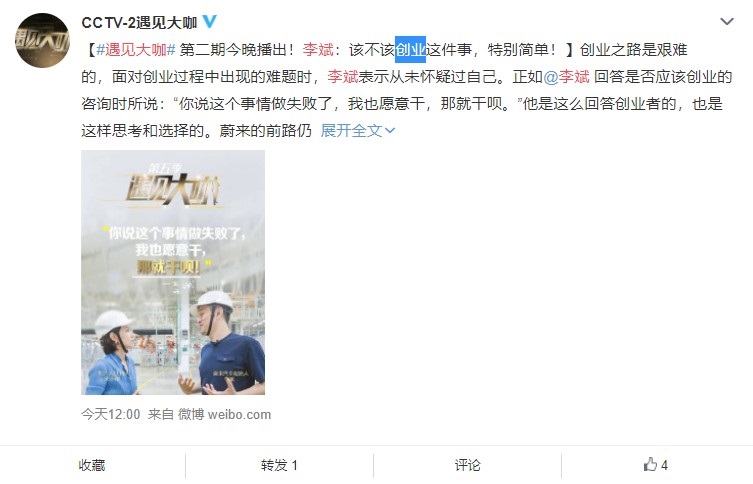This screenshot has width=753, height=484.
Task: Click the gold 遇见大咖 logo on the poster
Action: tap(173, 188)
